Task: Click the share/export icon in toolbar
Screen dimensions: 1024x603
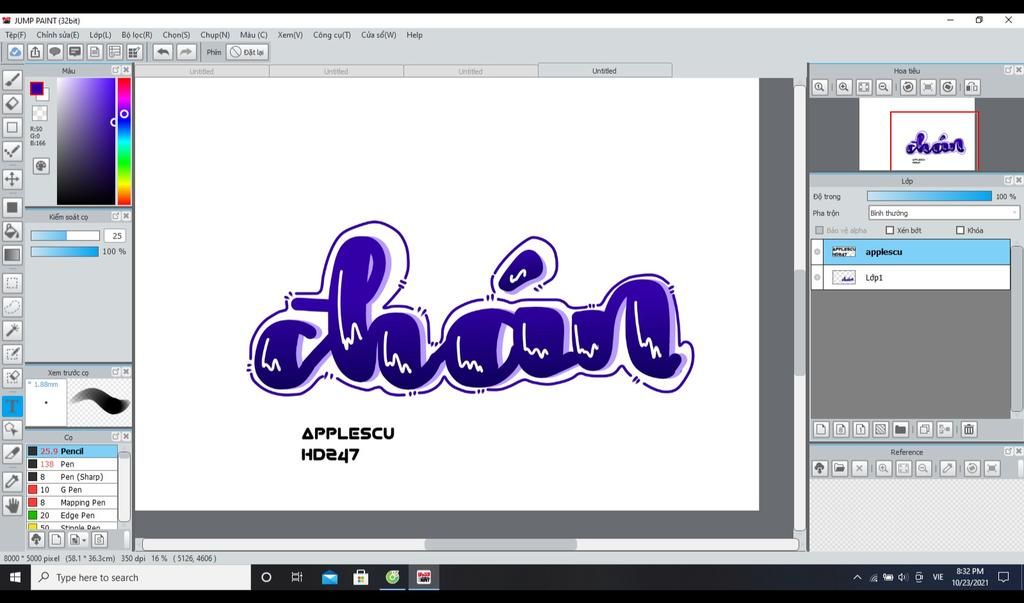Action: coord(35,52)
